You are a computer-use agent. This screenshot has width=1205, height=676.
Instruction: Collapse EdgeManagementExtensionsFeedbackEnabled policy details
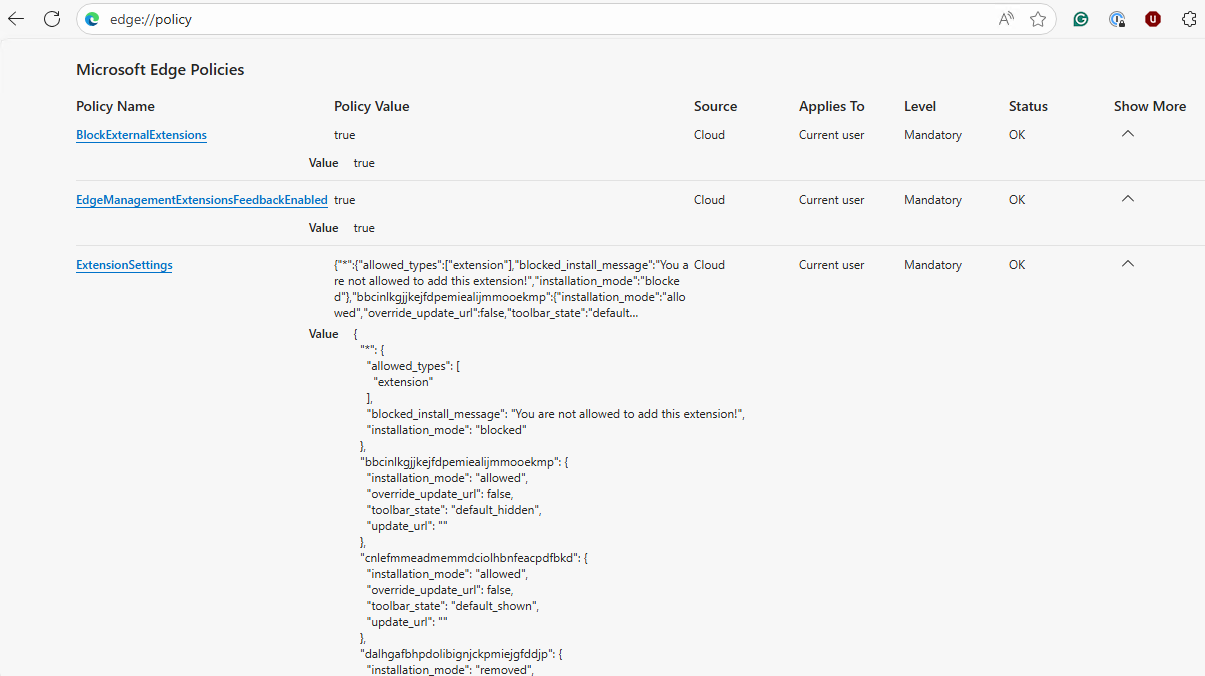(1127, 199)
